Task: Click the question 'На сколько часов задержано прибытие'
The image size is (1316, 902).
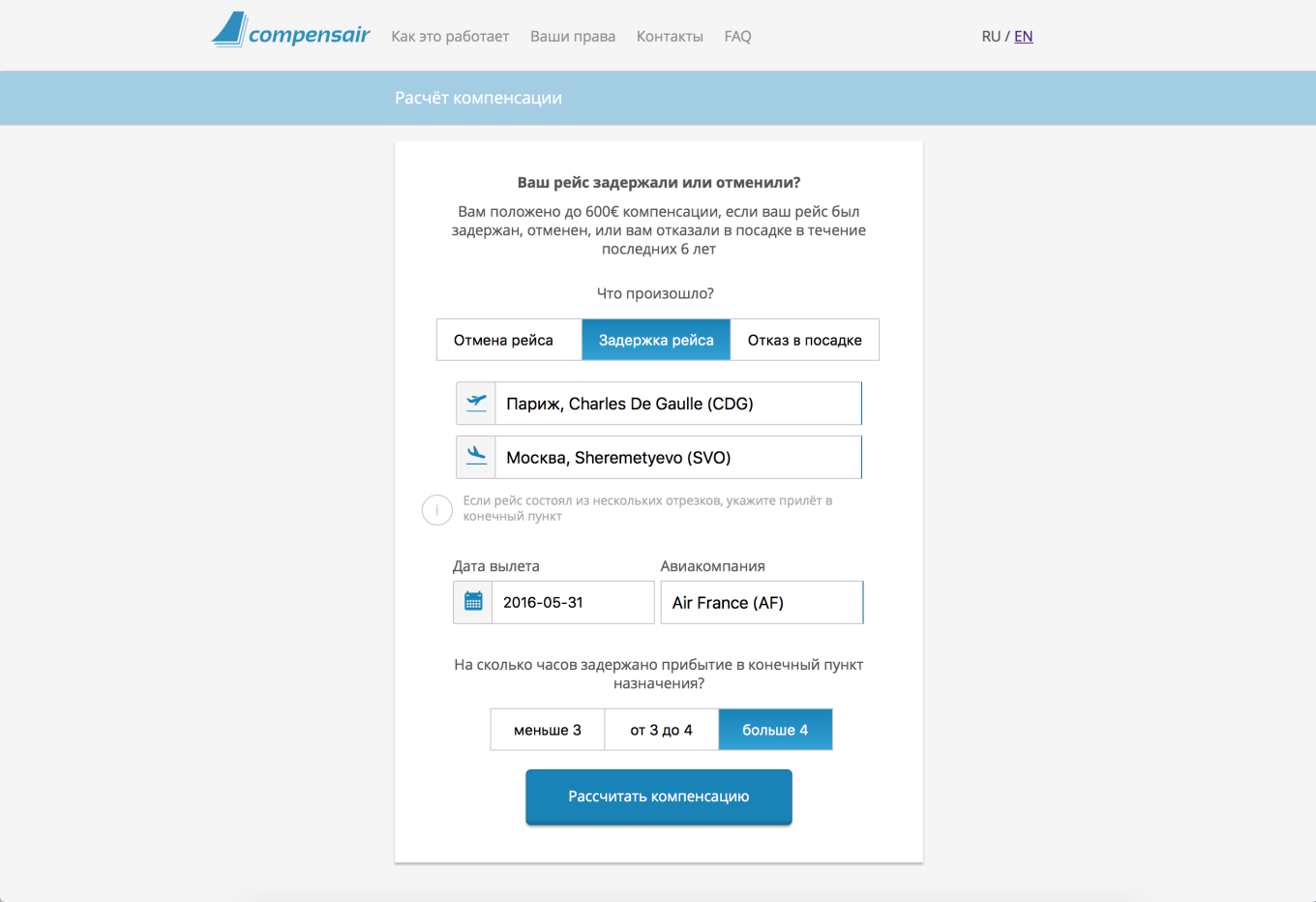Action: coord(659,674)
